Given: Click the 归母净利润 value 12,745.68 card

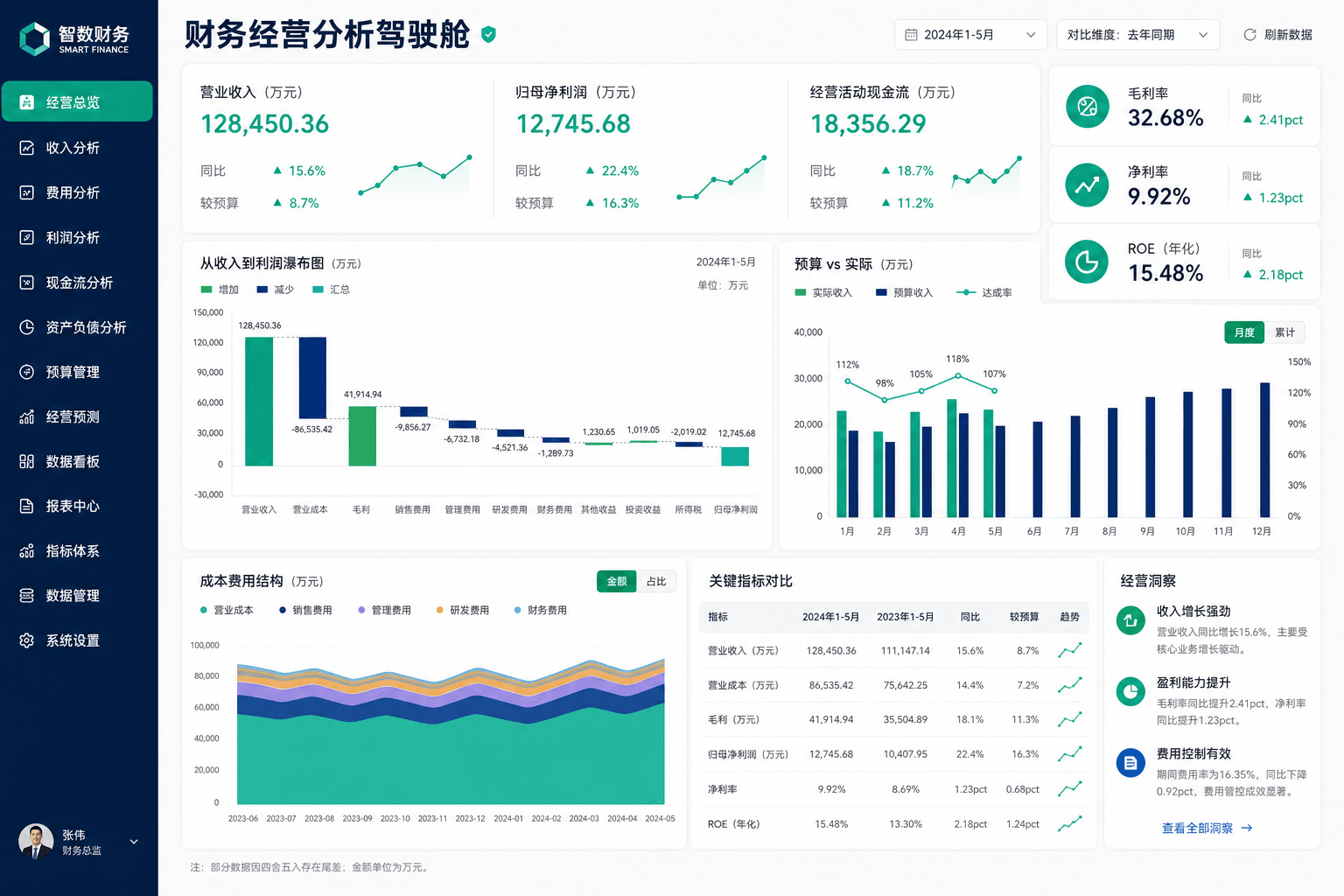Looking at the screenshot, I should click(x=573, y=124).
